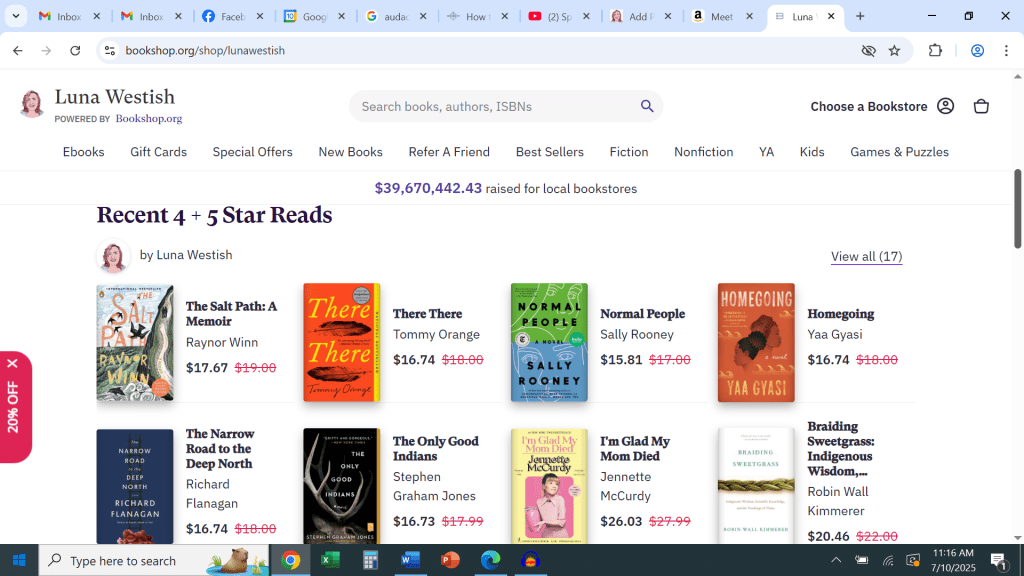Viewport: 1024px width, 576px height.
Task: Click the View all (17) link
Action: point(866,256)
